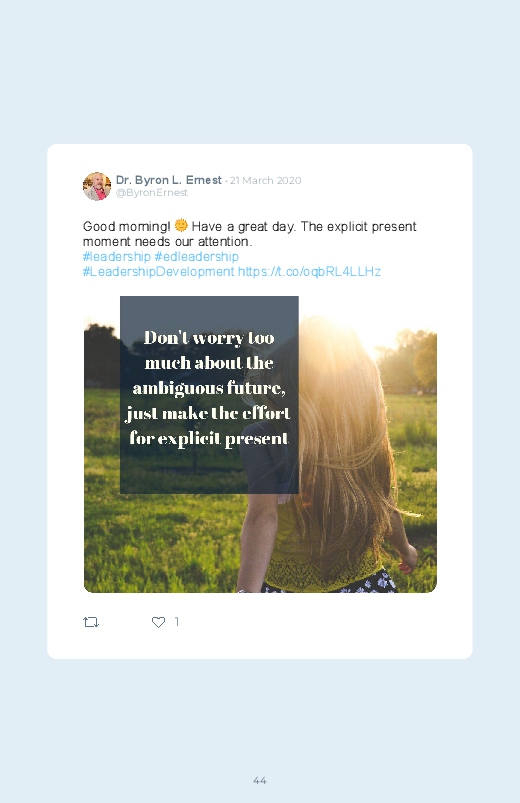The height and width of the screenshot is (803, 520).
Task: Click the heart like icon
Action: 158,622
